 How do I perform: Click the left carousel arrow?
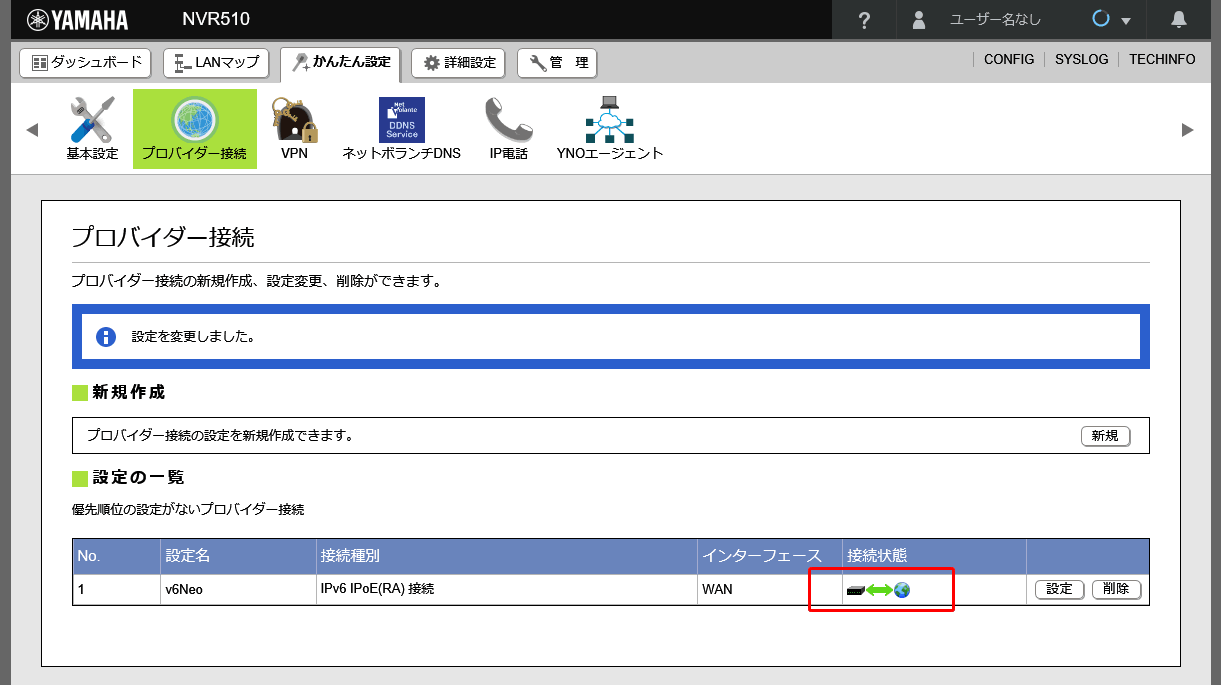pyautogui.click(x=32, y=130)
